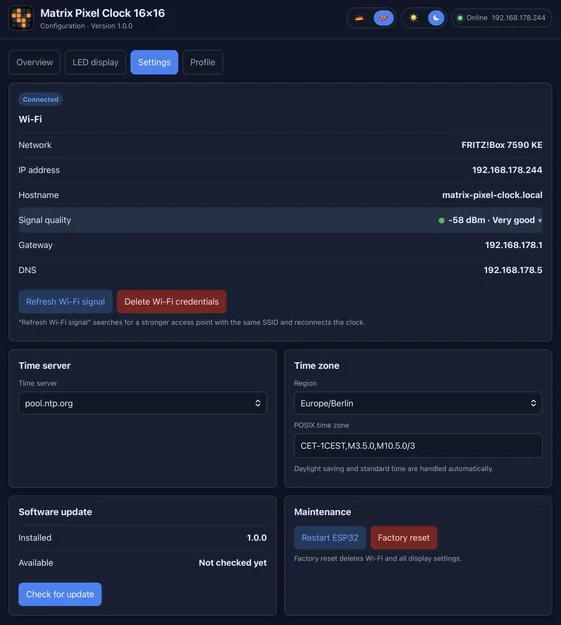Click the Online status indicator badge
The image size is (561, 625).
(502, 18)
